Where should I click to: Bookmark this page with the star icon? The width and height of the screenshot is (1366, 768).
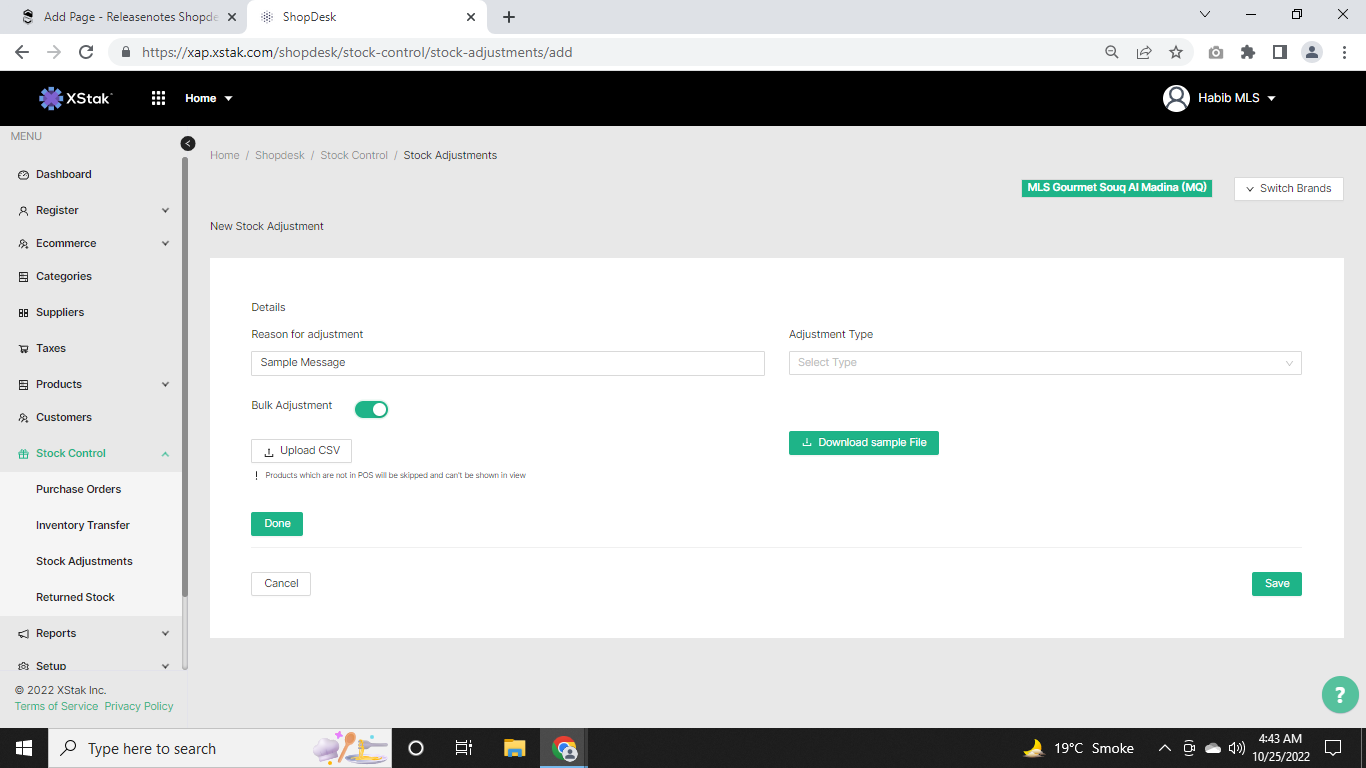pos(1176,52)
